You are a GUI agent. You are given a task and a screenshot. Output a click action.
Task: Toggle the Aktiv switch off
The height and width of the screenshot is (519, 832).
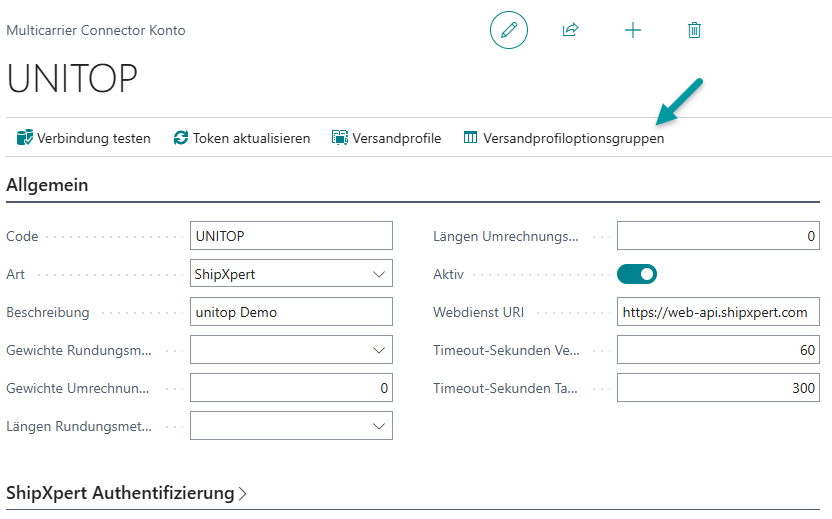pos(637,274)
